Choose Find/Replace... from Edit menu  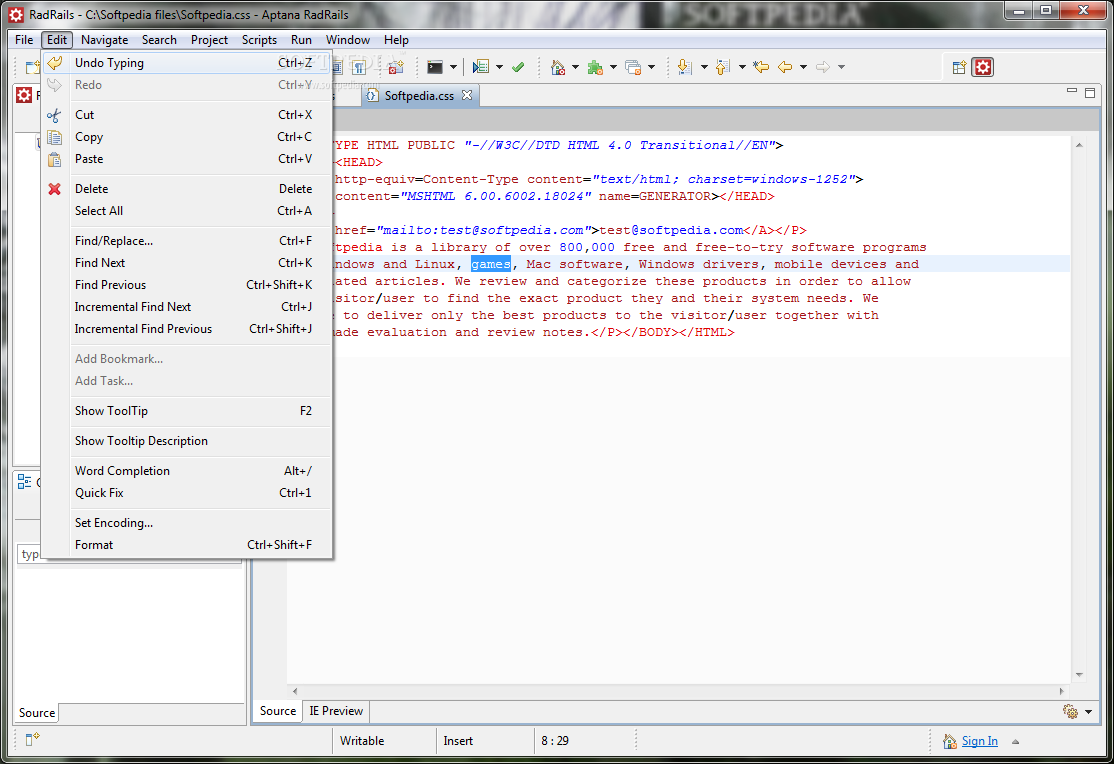188,241
